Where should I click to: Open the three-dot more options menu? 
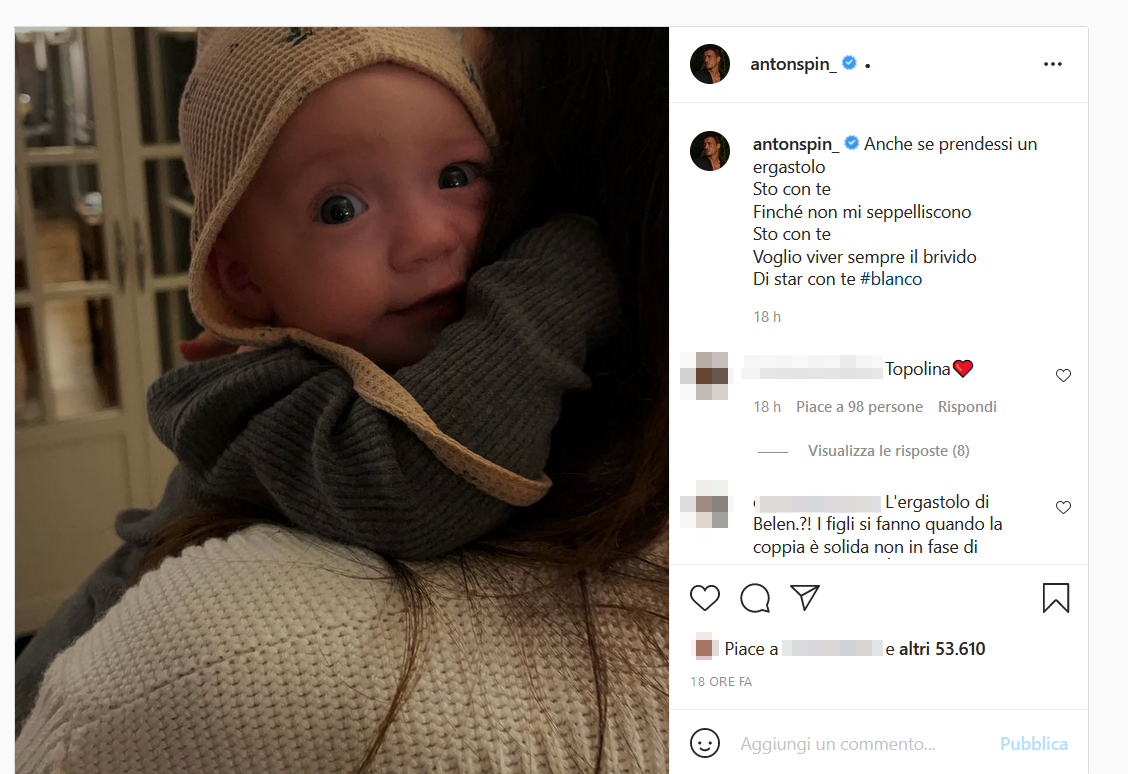click(1052, 64)
